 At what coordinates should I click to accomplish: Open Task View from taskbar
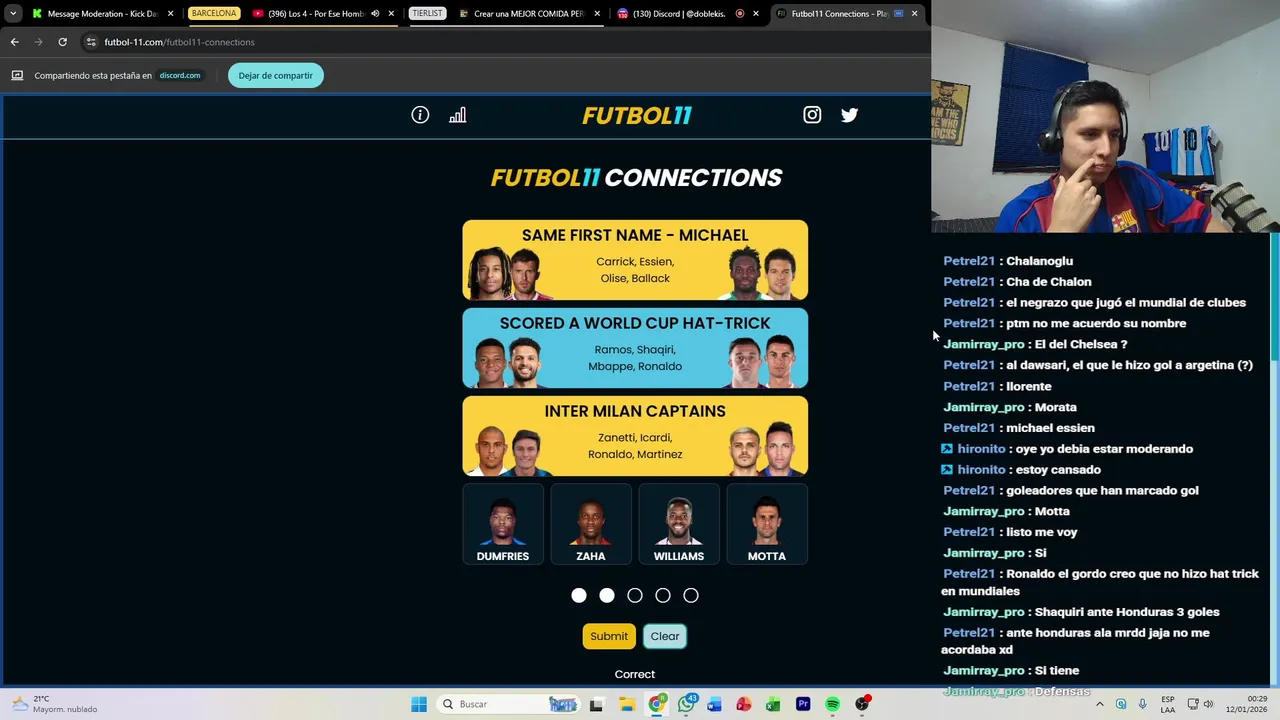click(597, 704)
